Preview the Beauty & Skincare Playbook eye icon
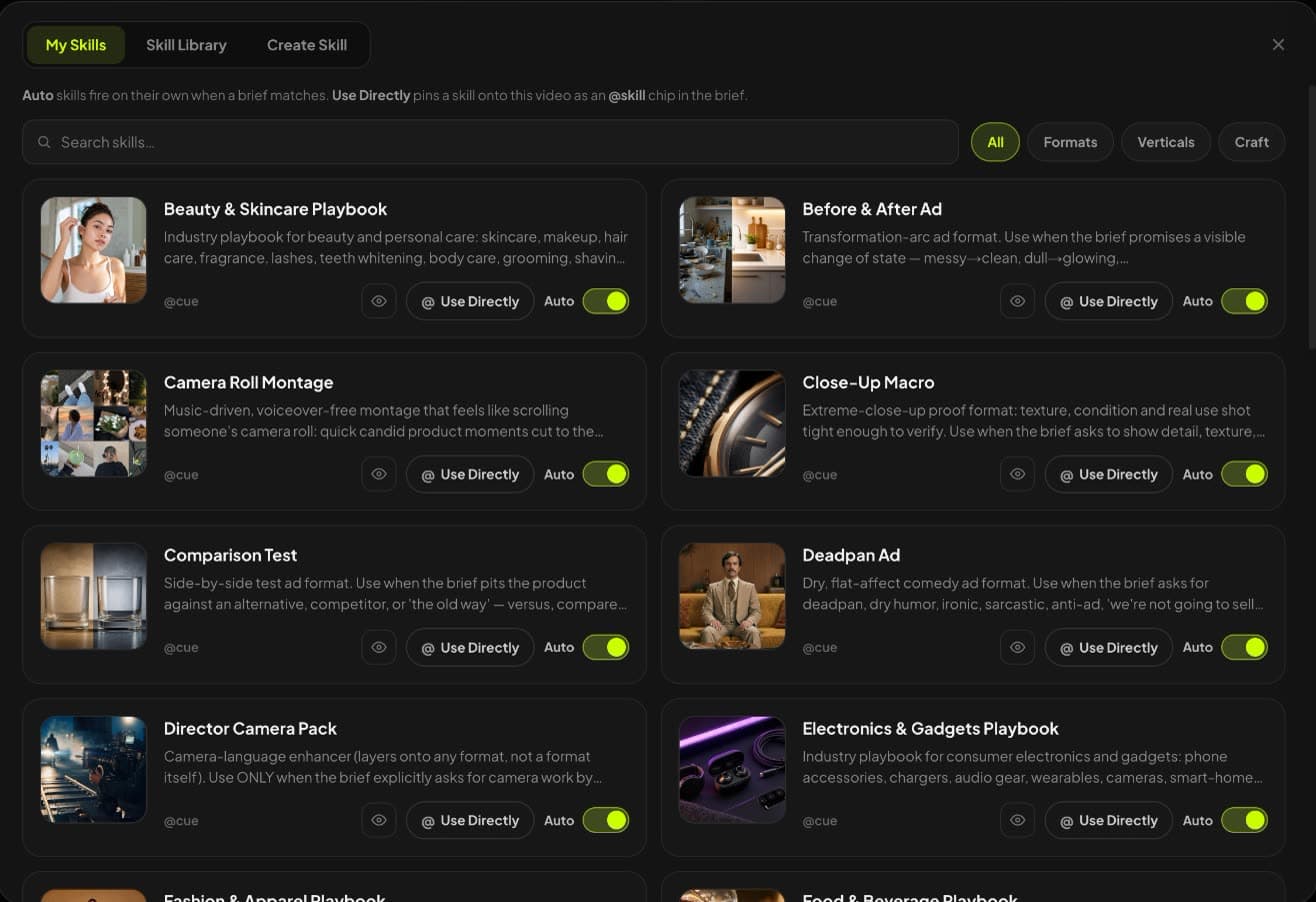Image resolution: width=1316 pixels, height=902 pixels. pyautogui.click(x=379, y=301)
